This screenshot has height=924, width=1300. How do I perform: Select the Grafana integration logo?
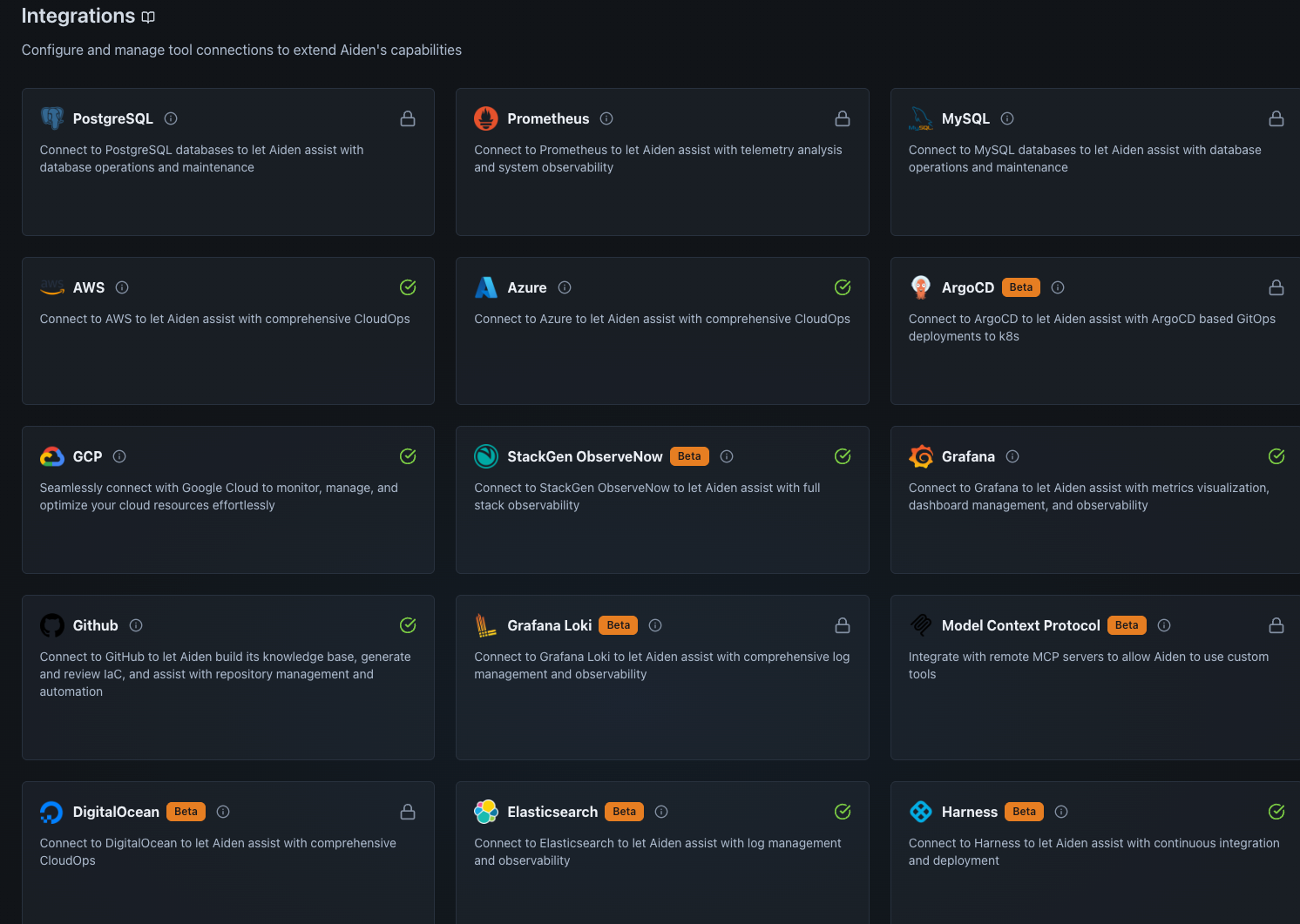(921, 456)
